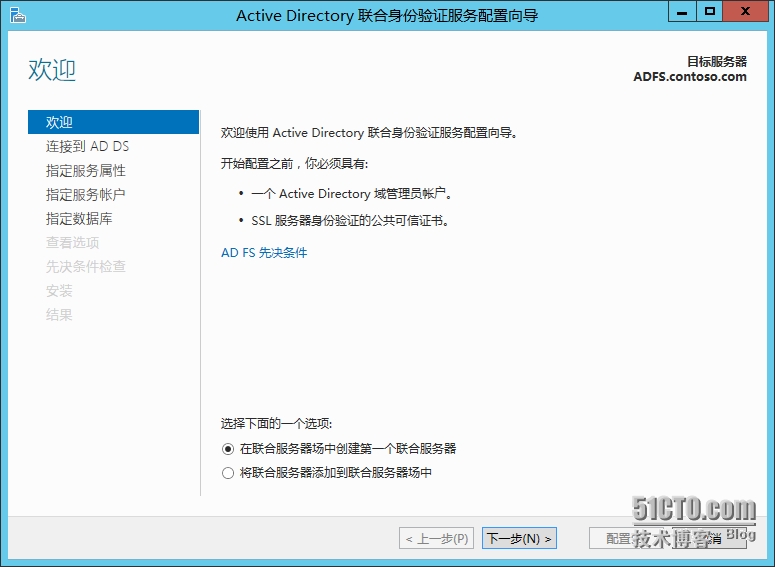This screenshot has height=567, width=775.
Task: Select the 欢迎 step in the sidebar
Action: tap(60, 122)
